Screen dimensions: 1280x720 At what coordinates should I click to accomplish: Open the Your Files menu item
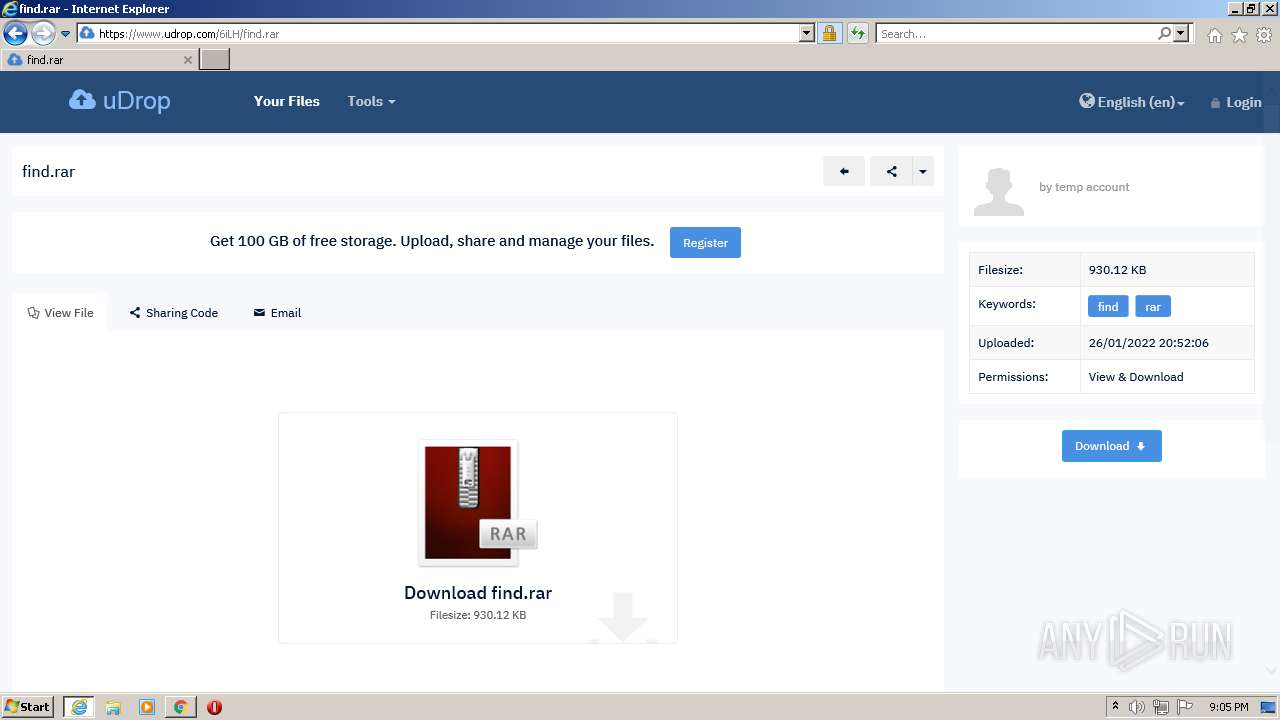pyautogui.click(x=287, y=101)
